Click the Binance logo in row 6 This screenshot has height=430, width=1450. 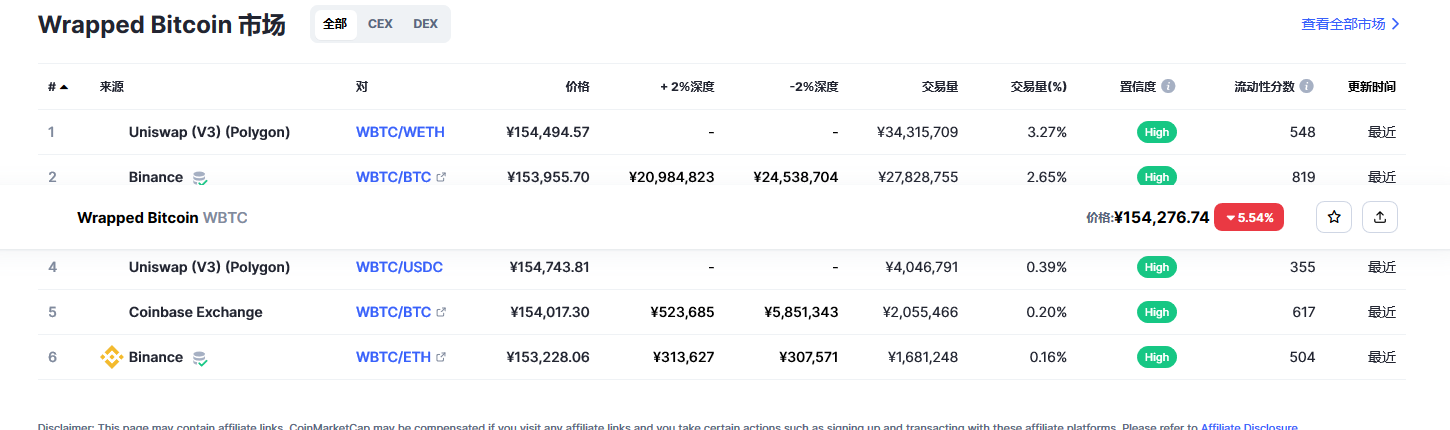[x=110, y=357]
